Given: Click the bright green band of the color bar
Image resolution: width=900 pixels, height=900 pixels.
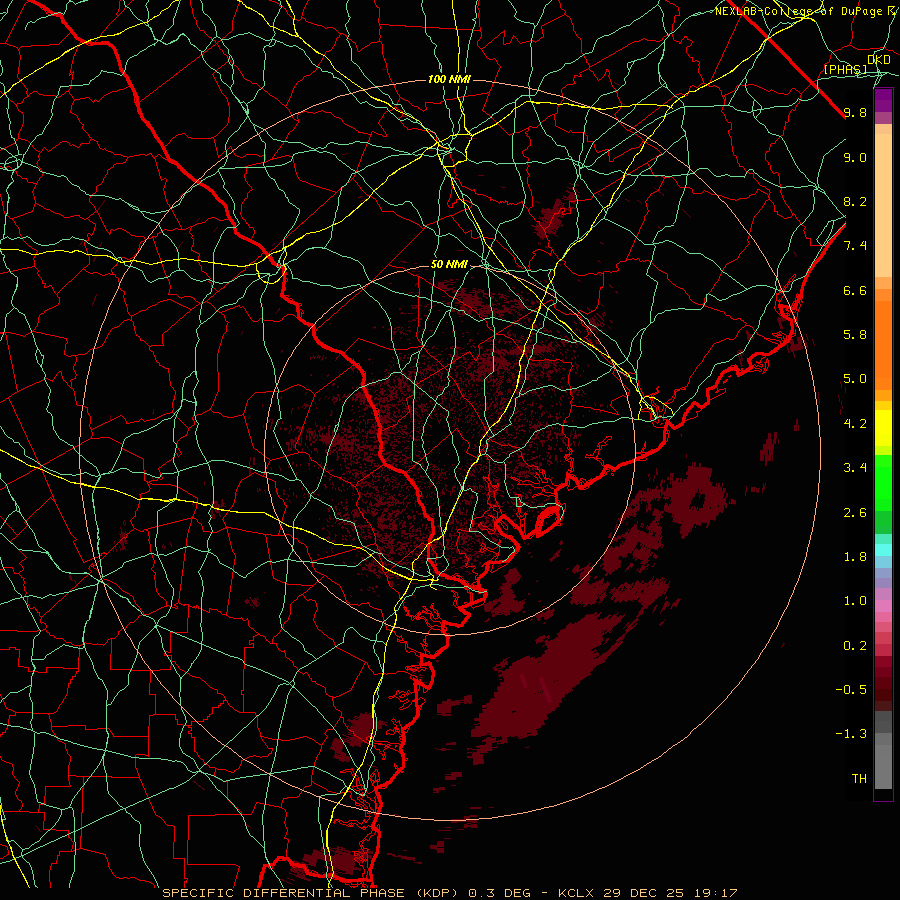Looking at the screenshot, I should tap(883, 483).
